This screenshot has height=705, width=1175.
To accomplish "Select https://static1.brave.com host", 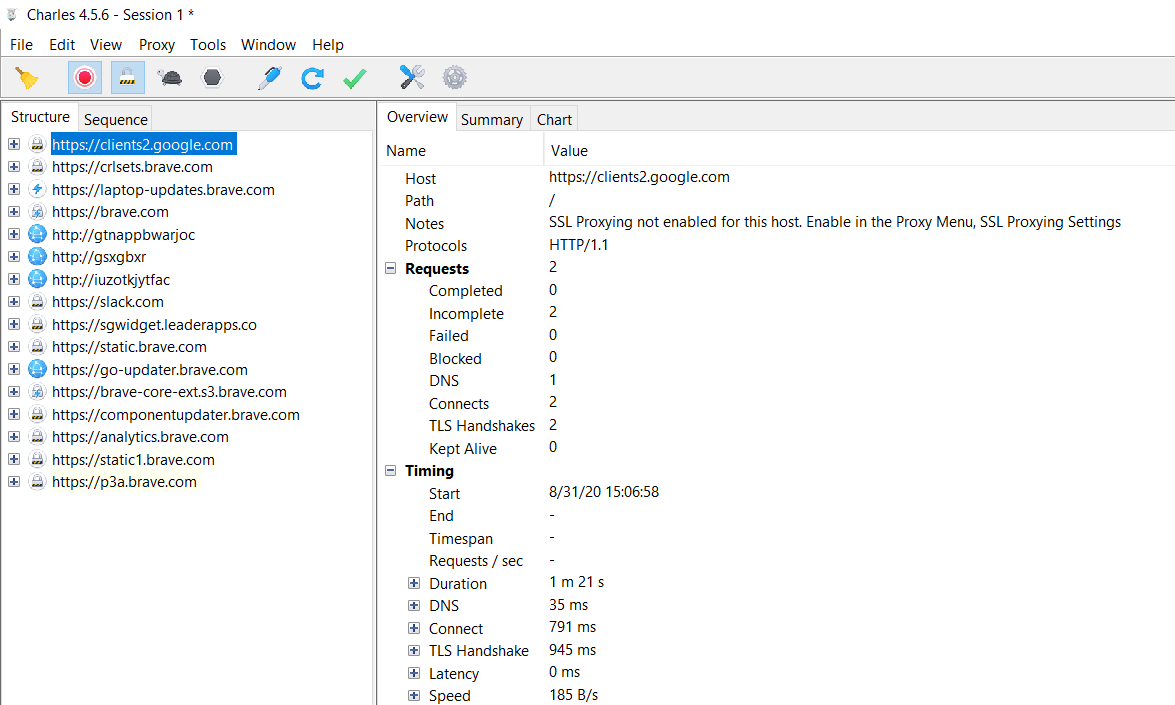I will tap(133, 459).
